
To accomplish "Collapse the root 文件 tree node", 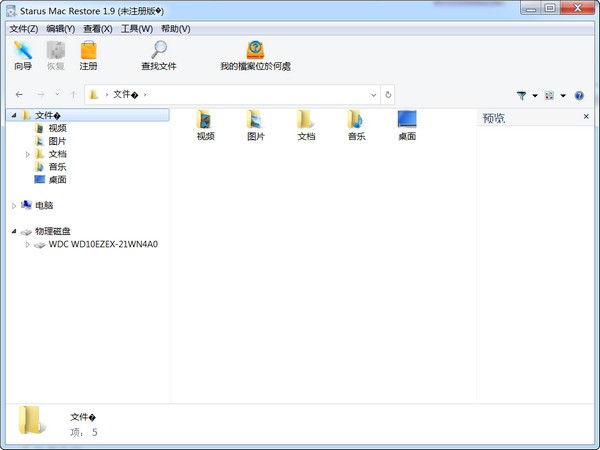I will pos(14,115).
